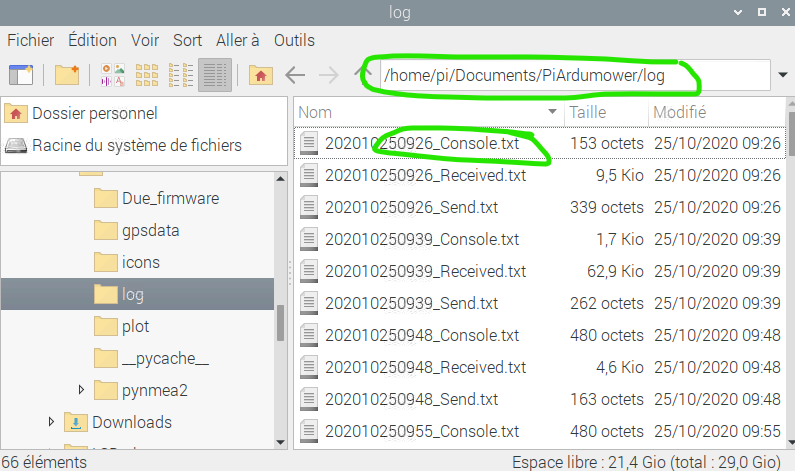795x471 pixels.
Task: Click the file list scrollbar thumb
Action: coord(791,134)
